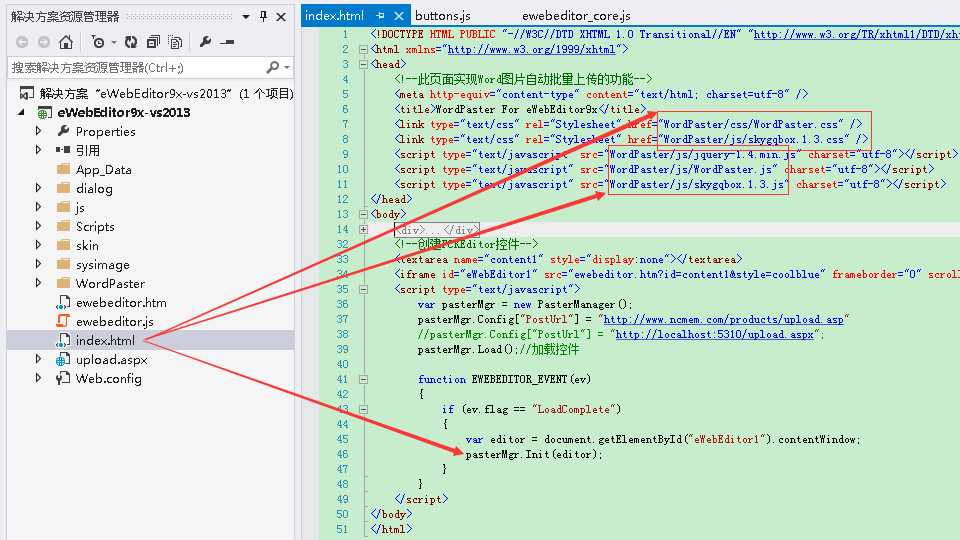The width and height of the screenshot is (960, 540).
Task: Open search options dropdown arrow
Action: [x=287, y=67]
